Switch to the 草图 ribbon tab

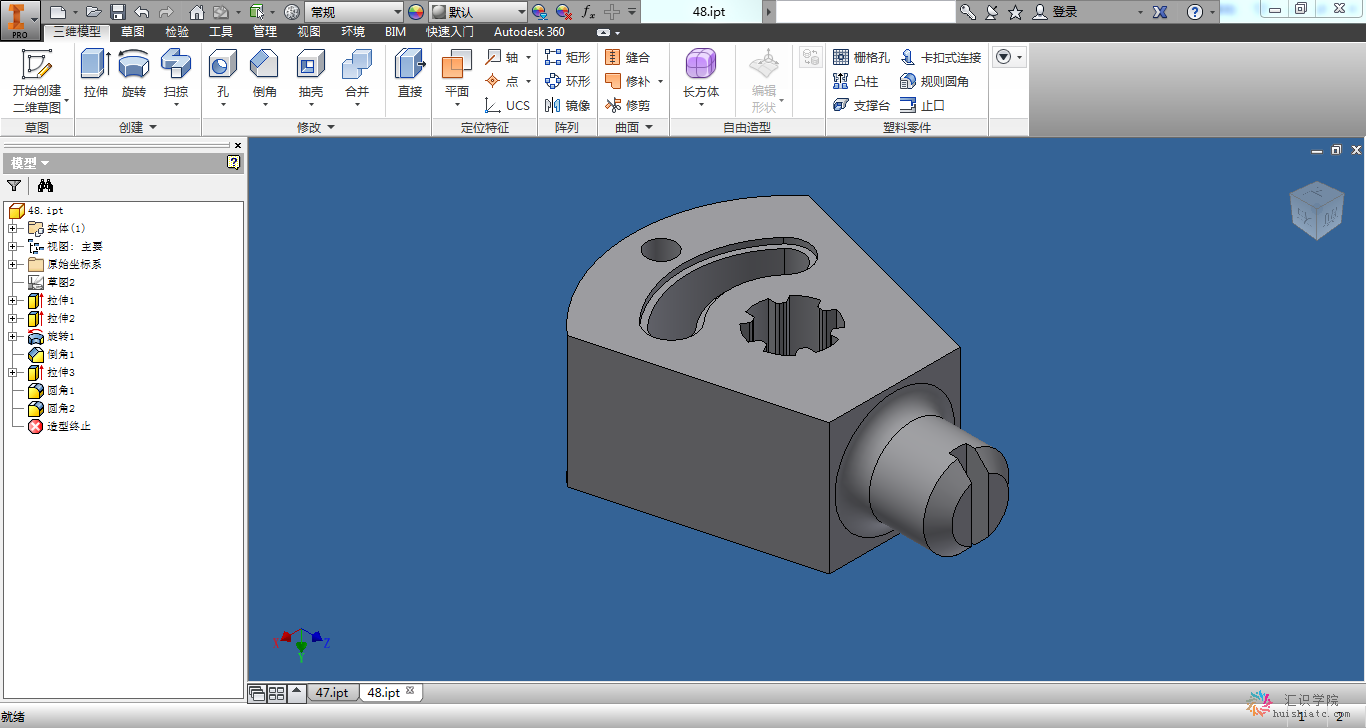[132, 32]
